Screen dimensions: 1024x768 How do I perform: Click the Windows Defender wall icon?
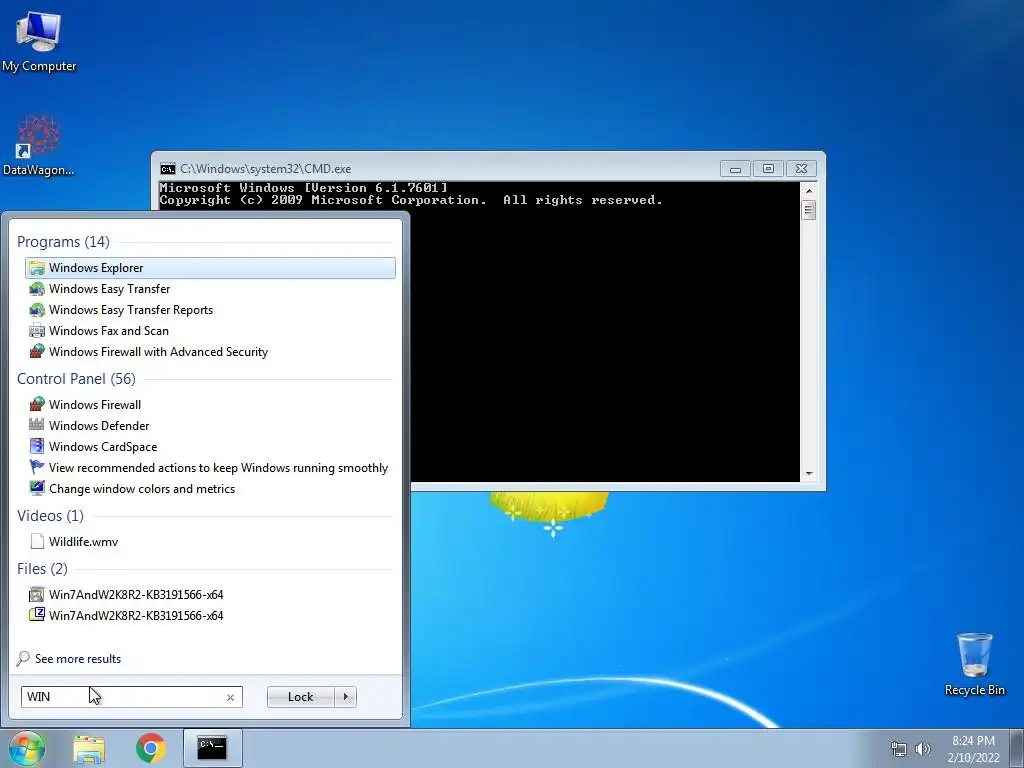pos(37,425)
